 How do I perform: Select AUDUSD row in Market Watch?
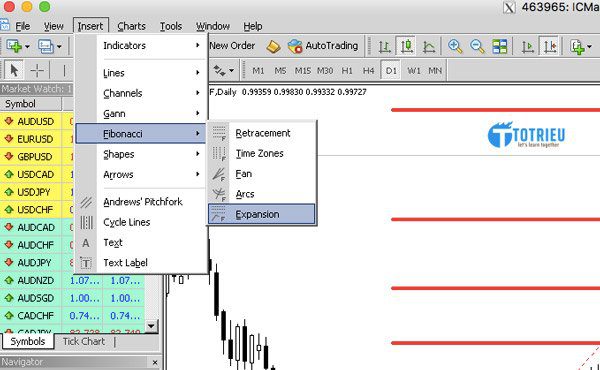click(37, 121)
